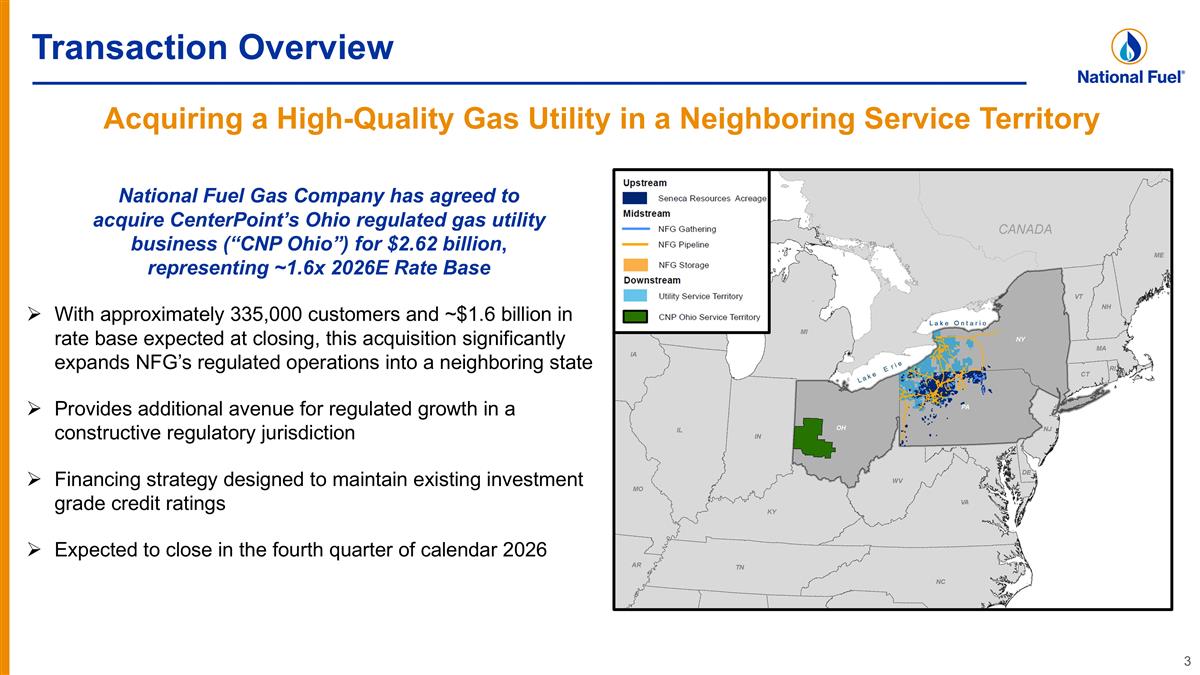Click the 'NFG Storage' legend label
The image size is (1200, 675).
pos(683,265)
